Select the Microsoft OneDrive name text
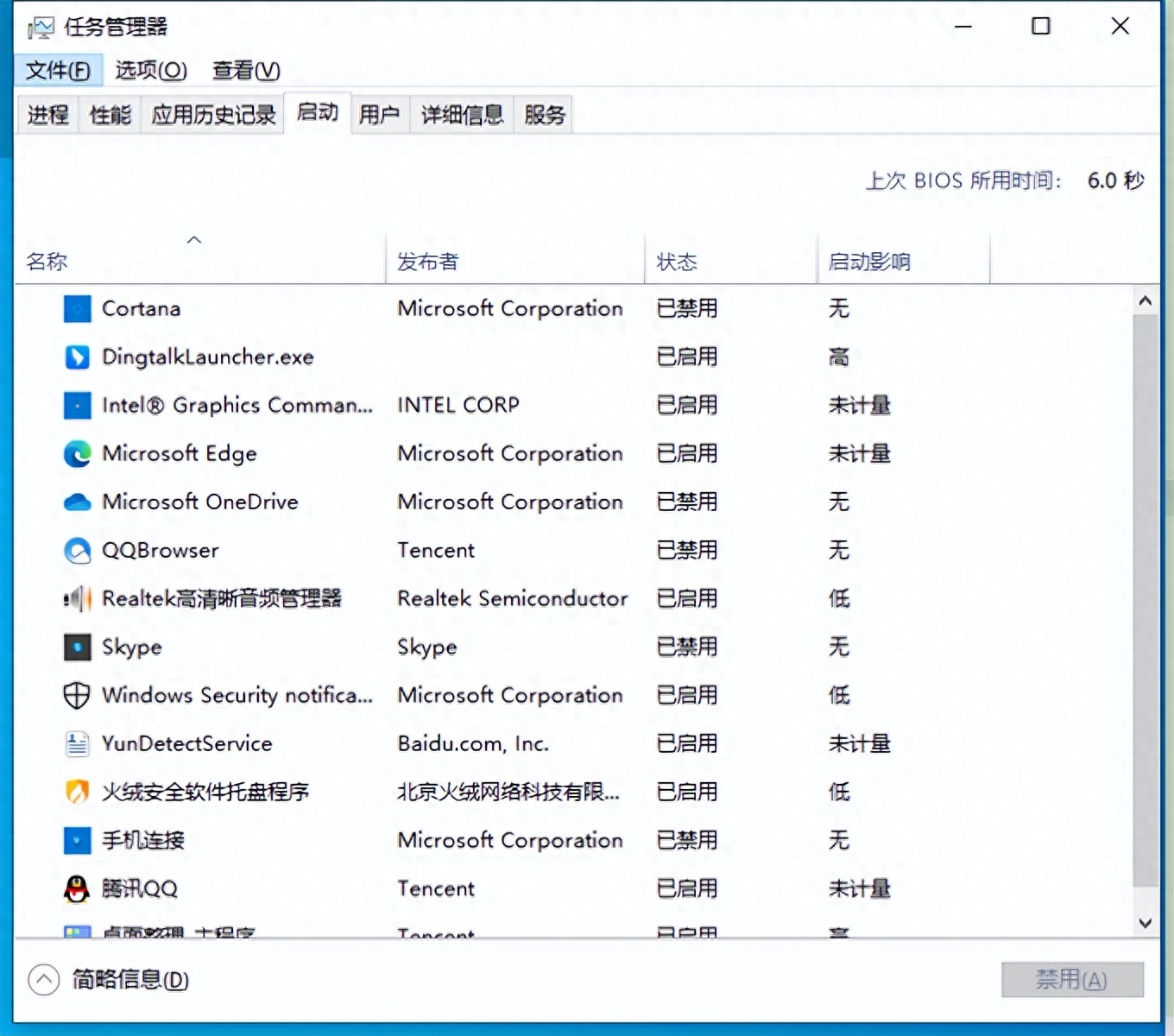The image size is (1174, 1036). pos(200,502)
